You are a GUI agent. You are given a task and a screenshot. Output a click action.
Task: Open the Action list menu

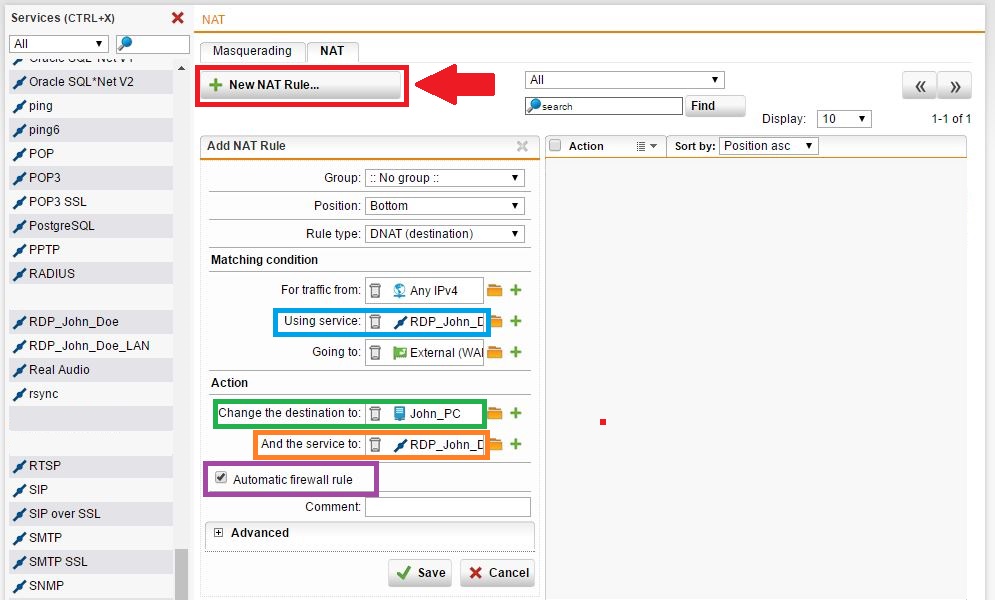tap(646, 147)
